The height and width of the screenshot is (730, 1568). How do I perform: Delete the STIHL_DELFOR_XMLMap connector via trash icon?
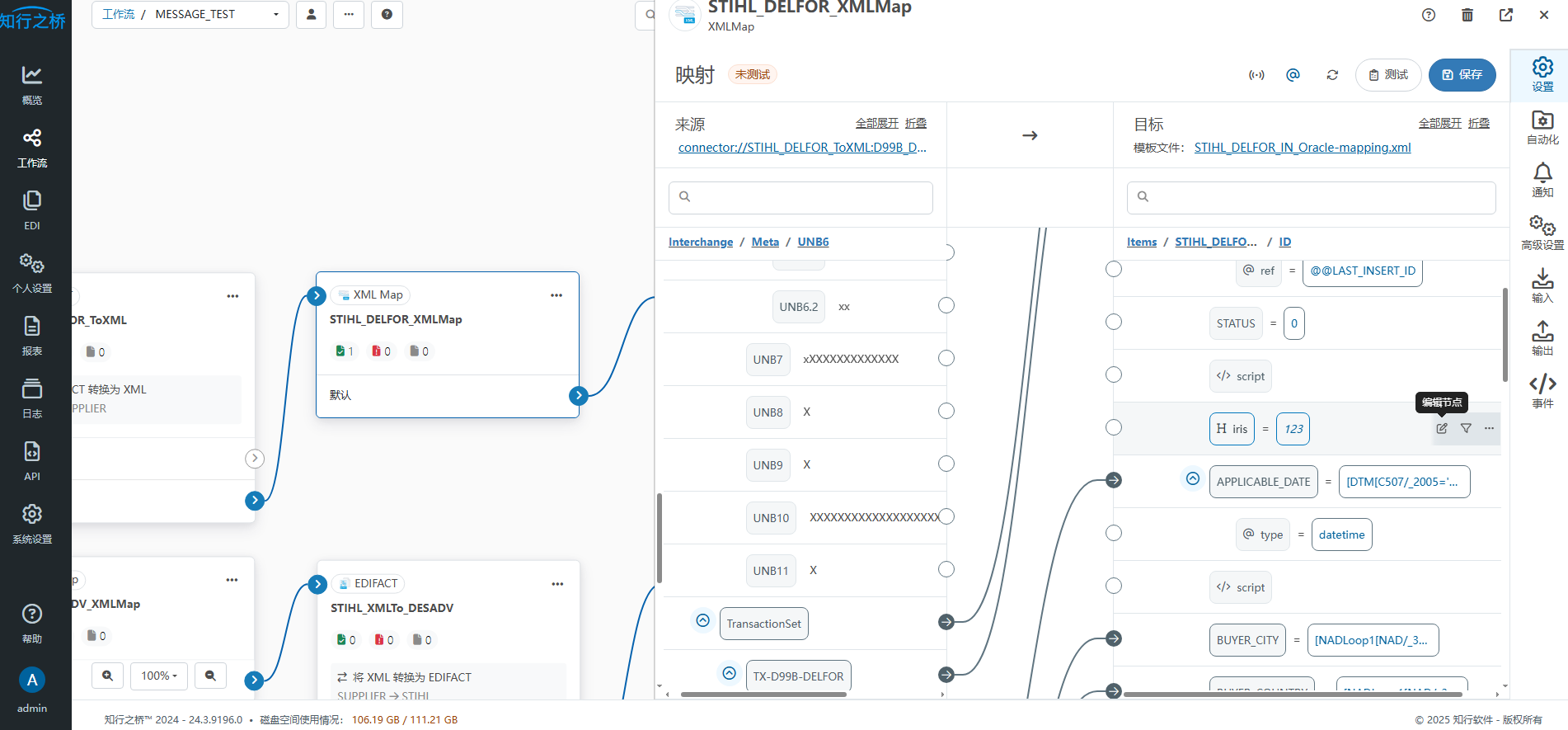click(1467, 15)
